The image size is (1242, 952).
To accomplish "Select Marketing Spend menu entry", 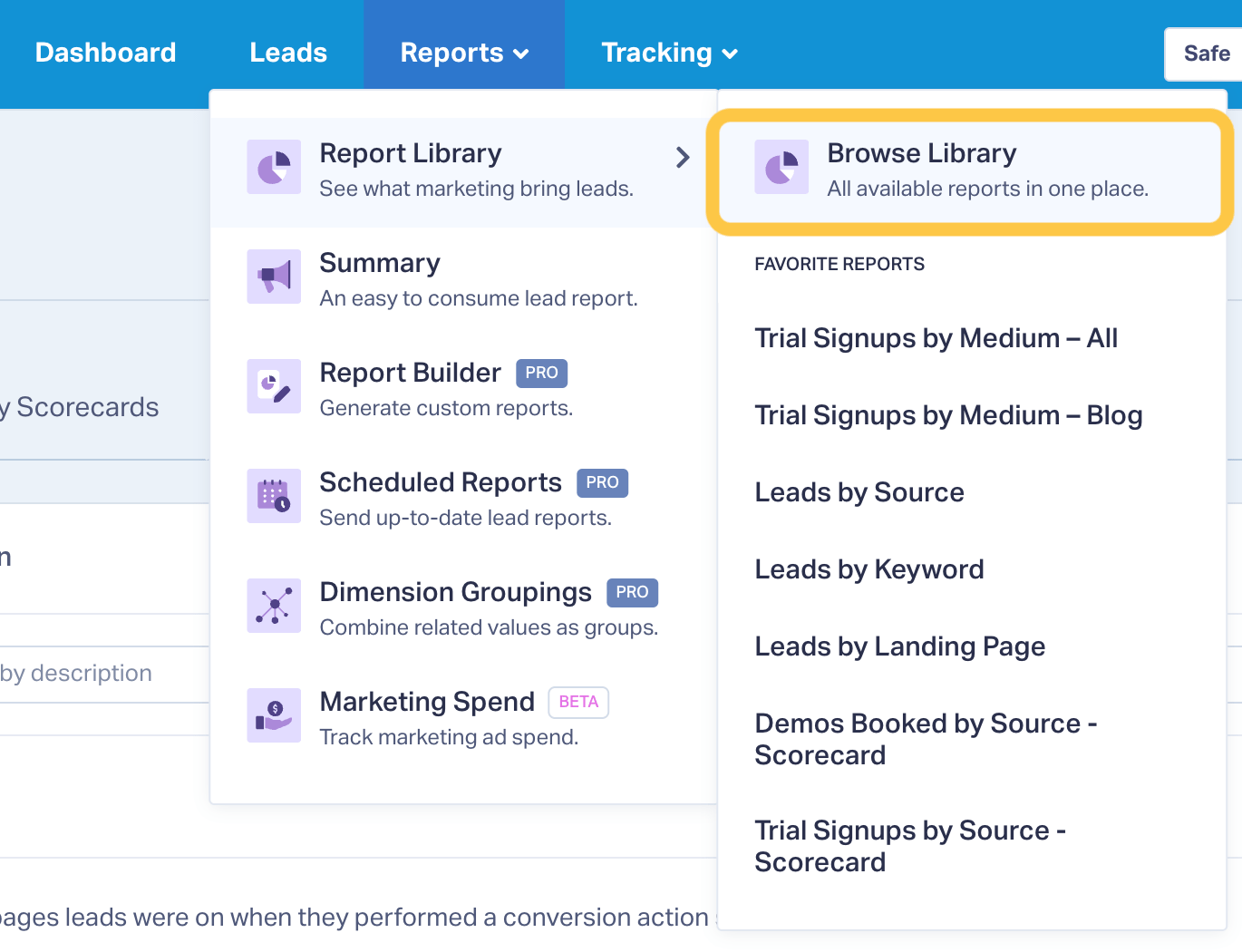I will (463, 719).
